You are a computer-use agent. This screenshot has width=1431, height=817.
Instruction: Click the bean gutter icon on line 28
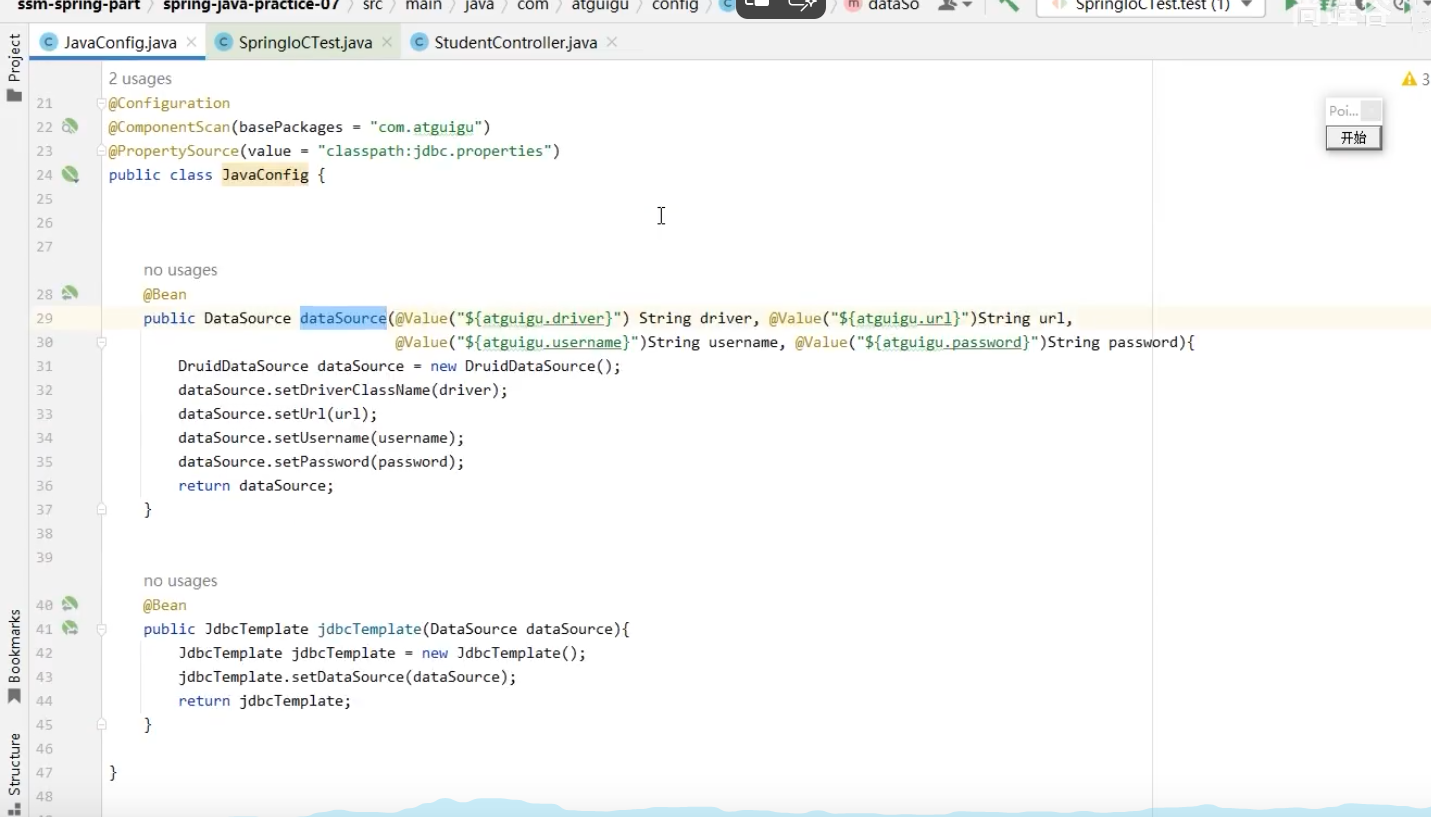click(x=69, y=294)
